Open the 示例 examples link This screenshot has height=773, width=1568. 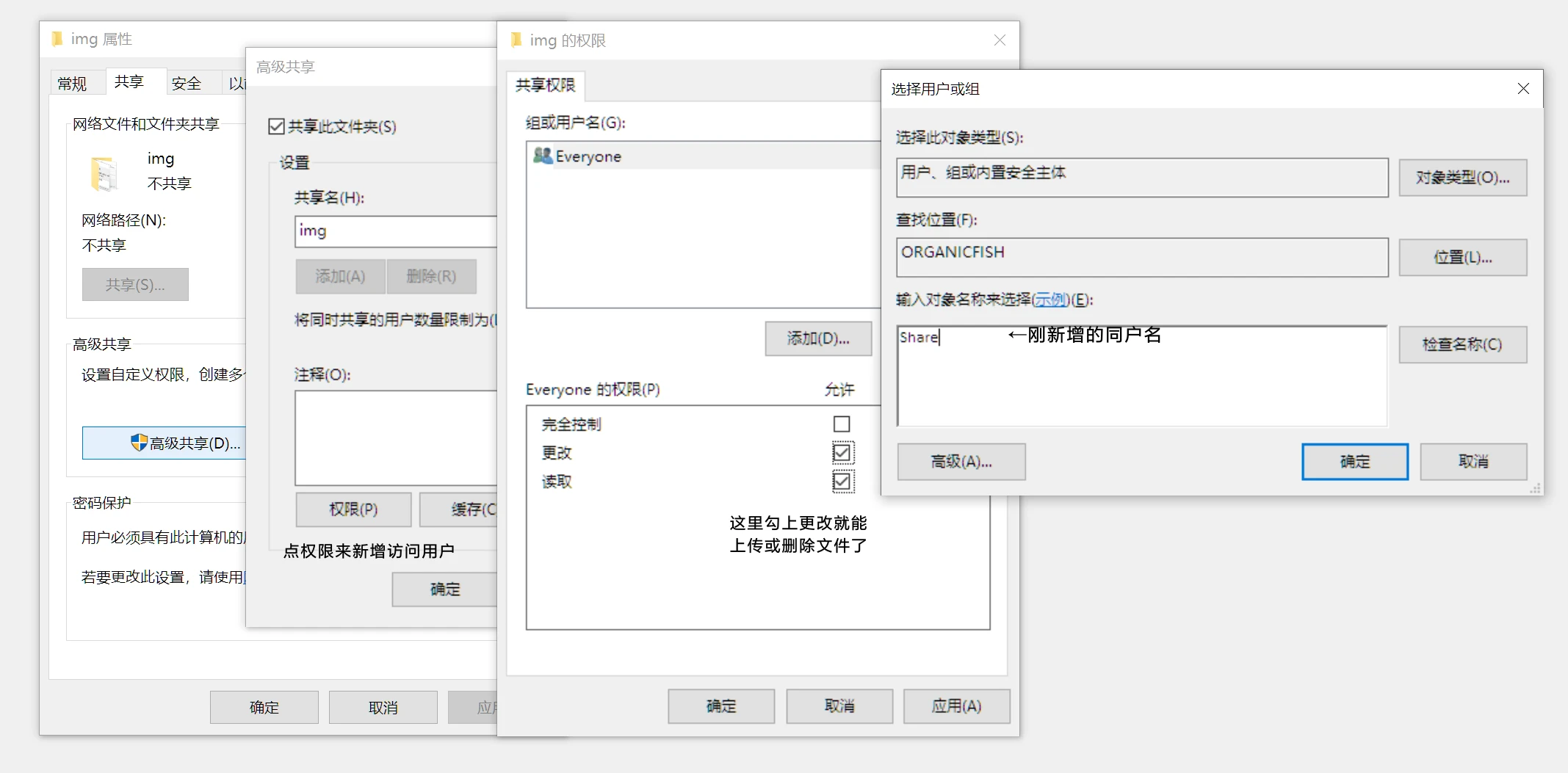[x=1050, y=300]
